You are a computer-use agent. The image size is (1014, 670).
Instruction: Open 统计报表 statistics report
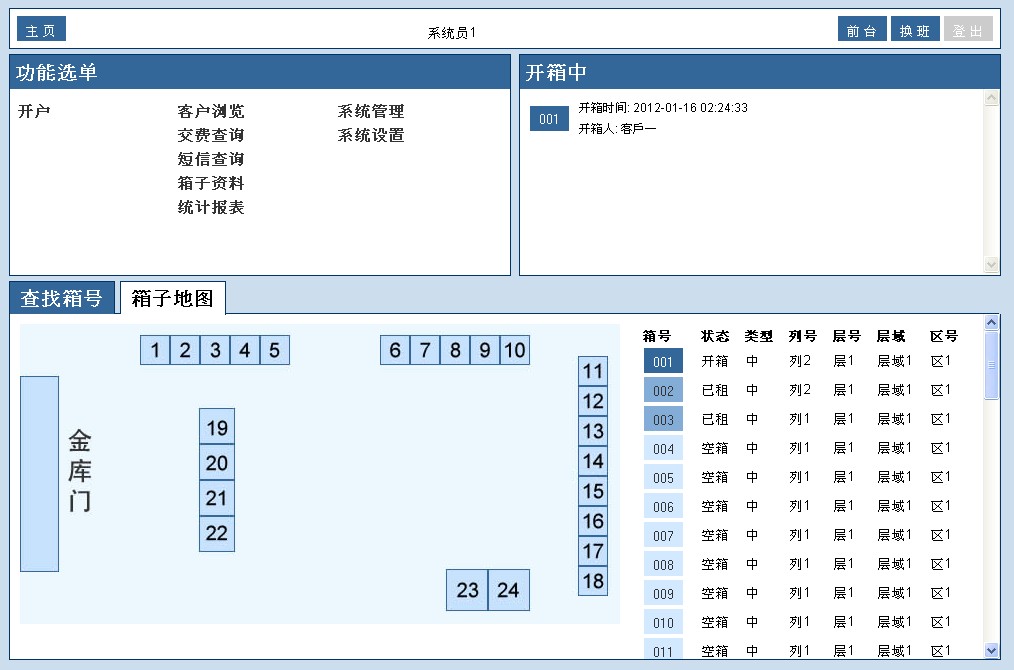tap(211, 207)
